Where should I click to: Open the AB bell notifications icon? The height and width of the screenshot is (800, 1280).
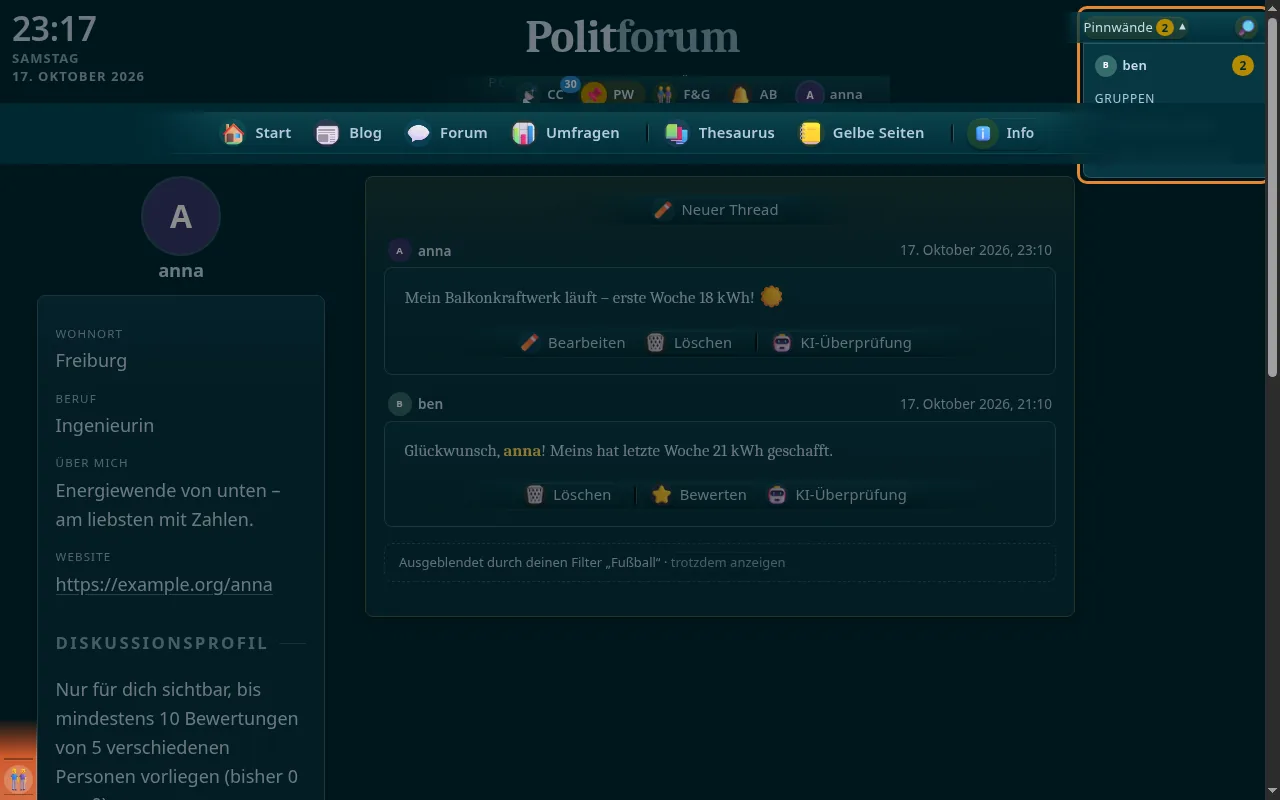(755, 94)
